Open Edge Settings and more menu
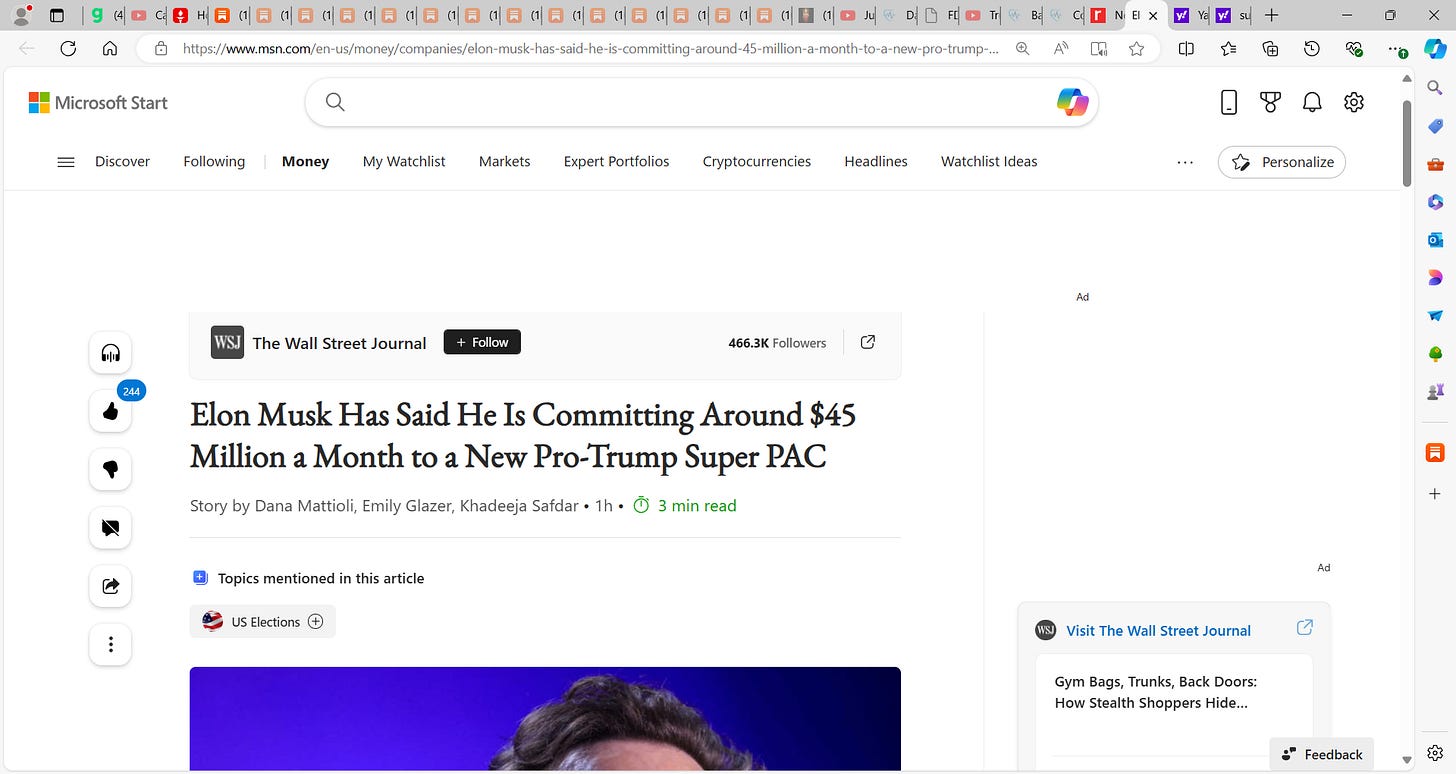Screen dimensions: 1456x774 [x=1397, y=48]
